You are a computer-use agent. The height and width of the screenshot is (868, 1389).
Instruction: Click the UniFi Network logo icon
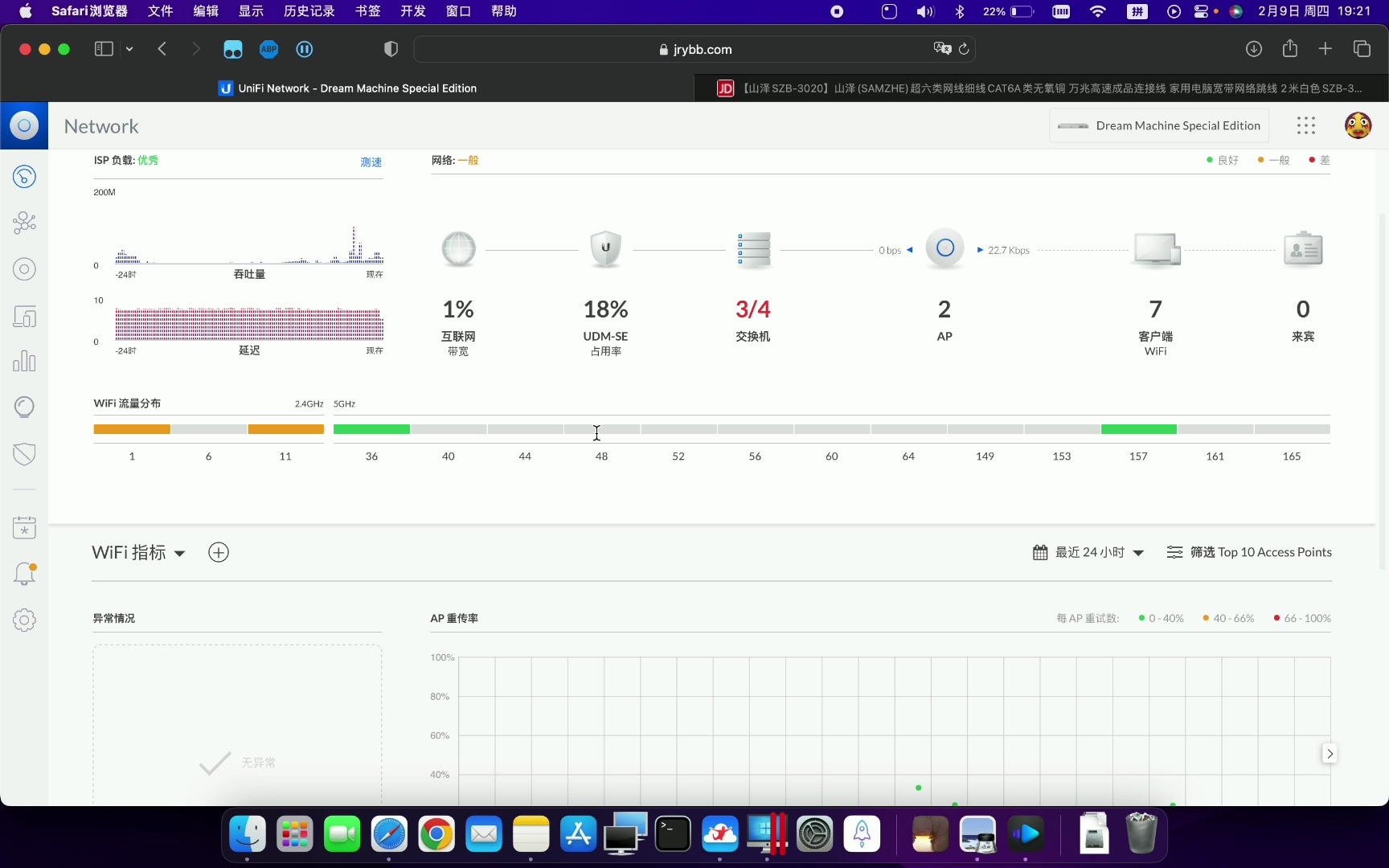(24, 125)
